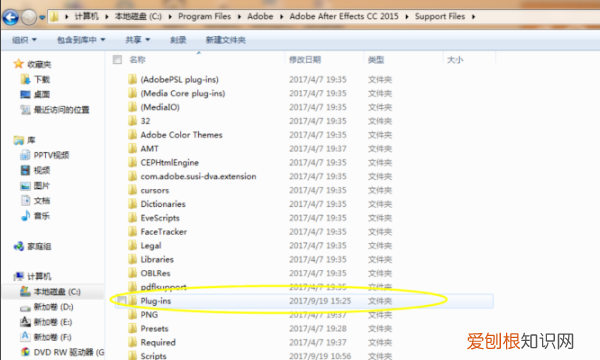The width and height of the screenshot is (600, 360).
Task: Open PPTV视频 library icon
Action: pos(25,155)
